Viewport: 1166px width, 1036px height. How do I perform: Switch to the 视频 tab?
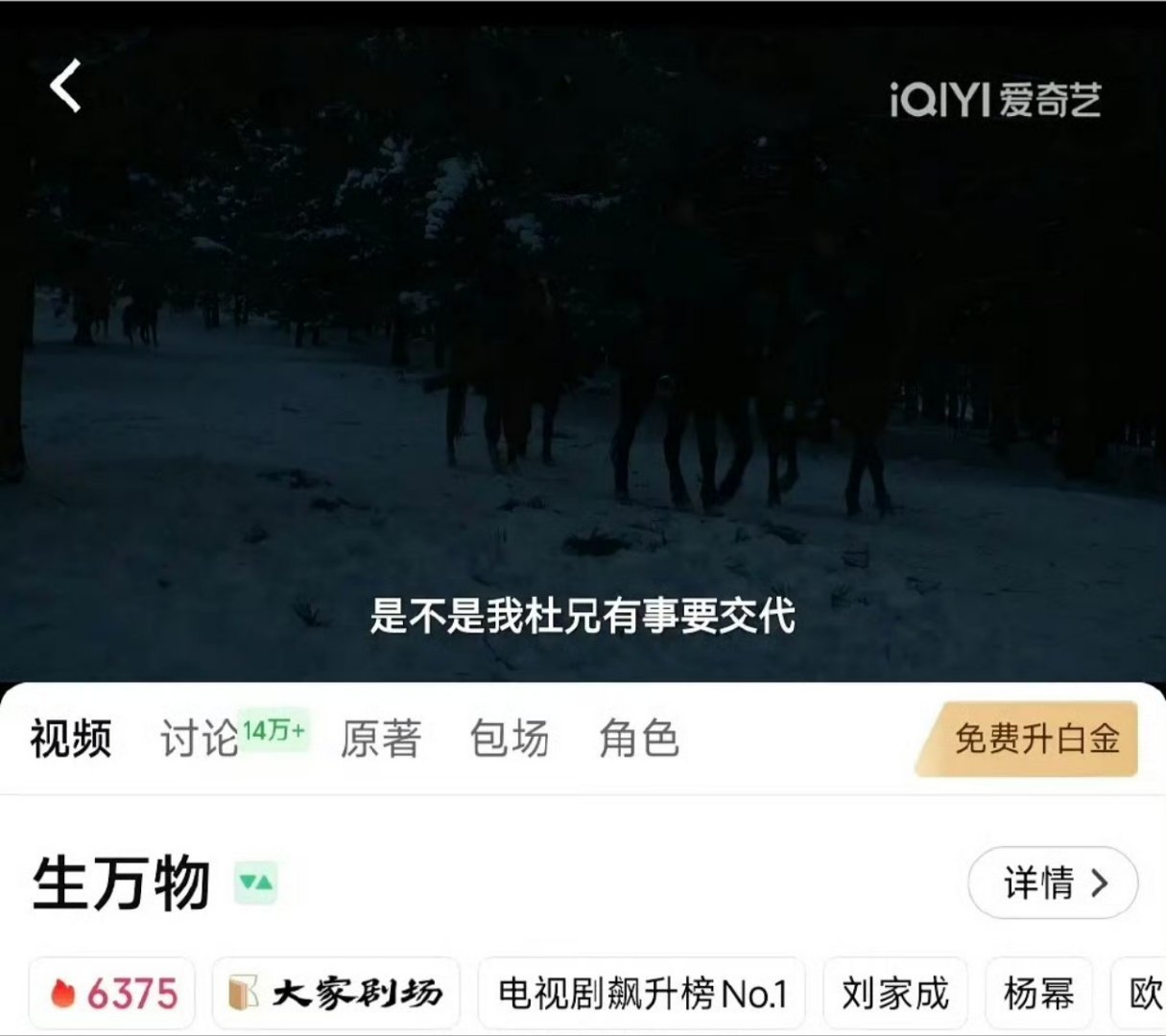(x=70, y=739)
